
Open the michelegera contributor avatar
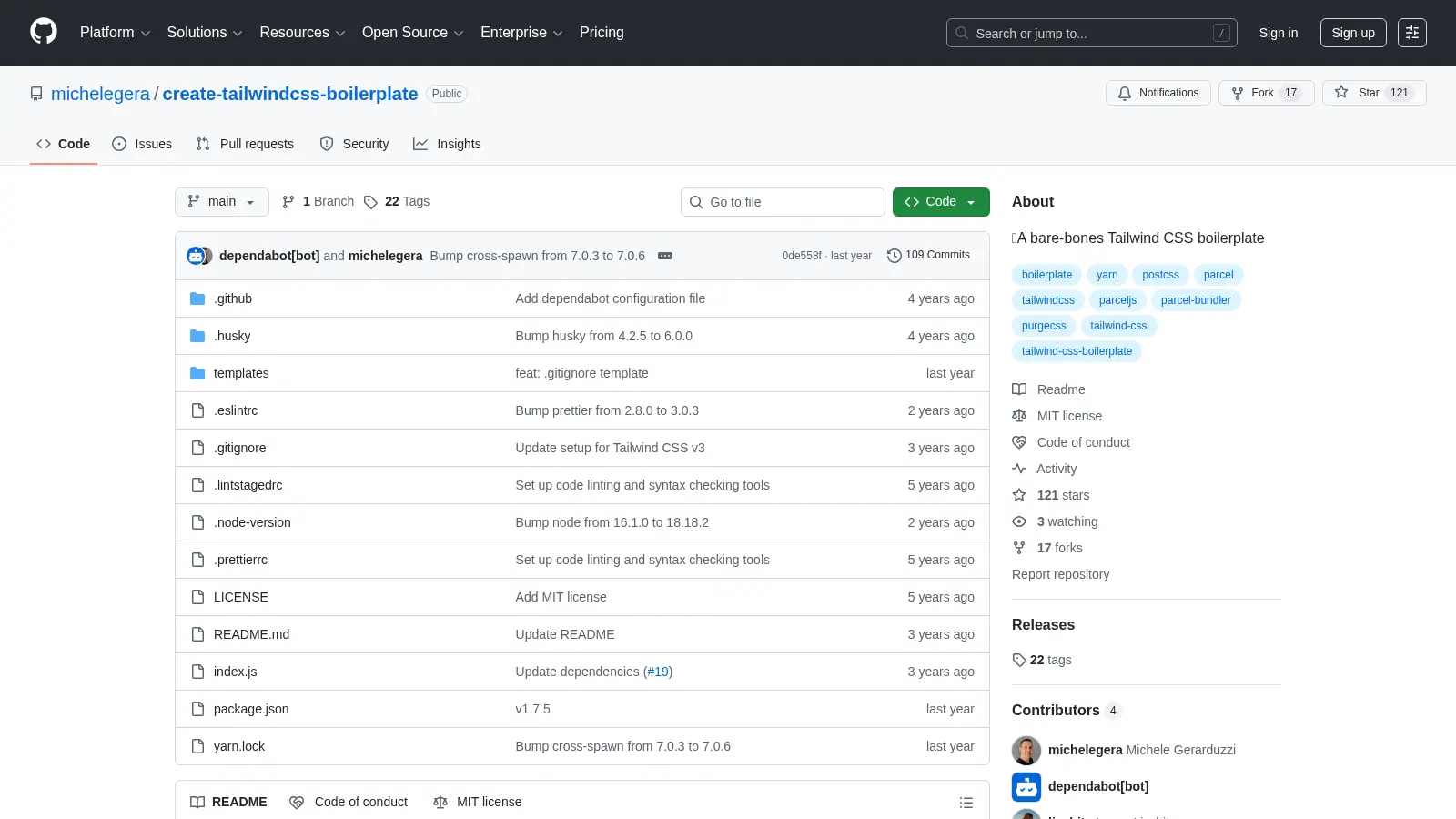pos(1026,751)
